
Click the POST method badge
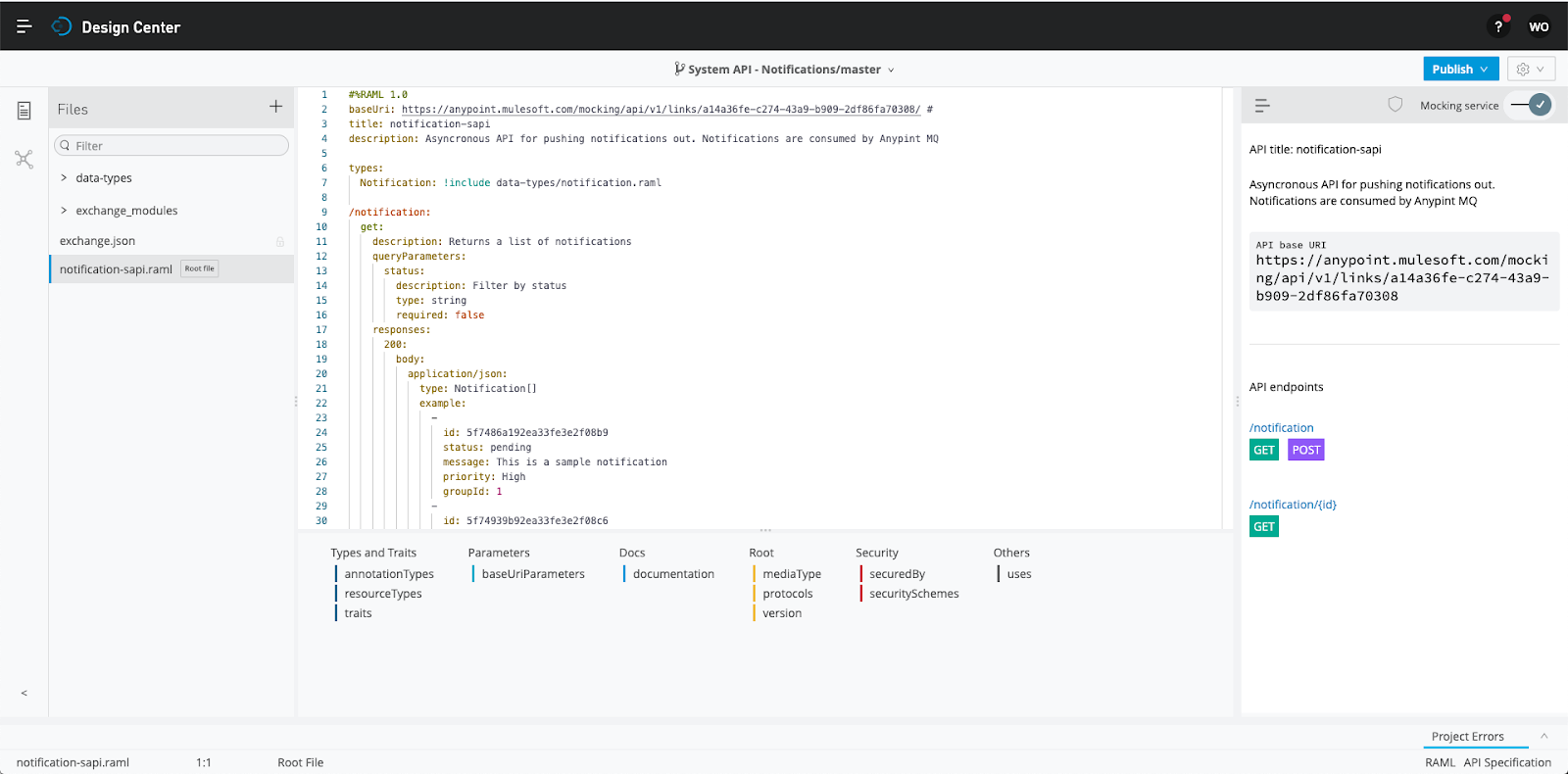[x=1305, y=450]
